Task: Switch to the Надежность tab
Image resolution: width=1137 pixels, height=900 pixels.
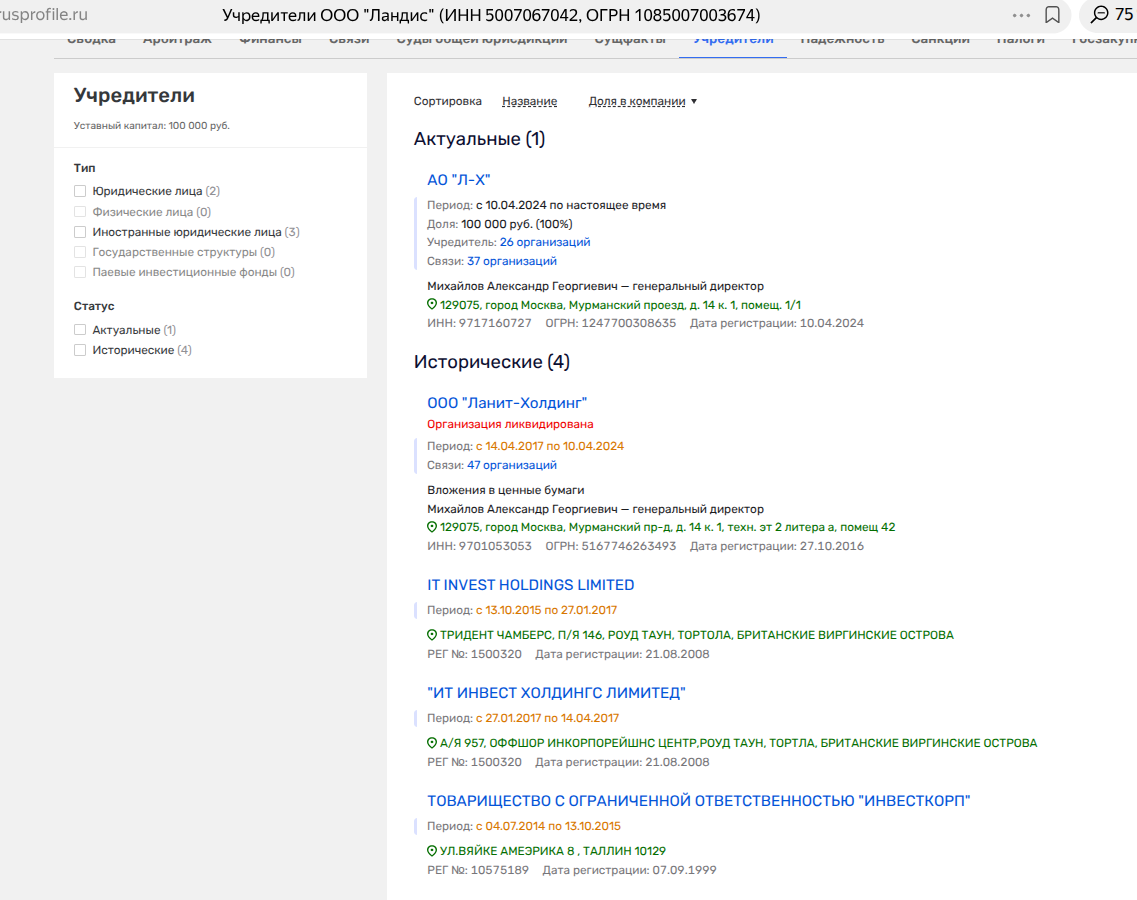Action: [x=842, y=41]
